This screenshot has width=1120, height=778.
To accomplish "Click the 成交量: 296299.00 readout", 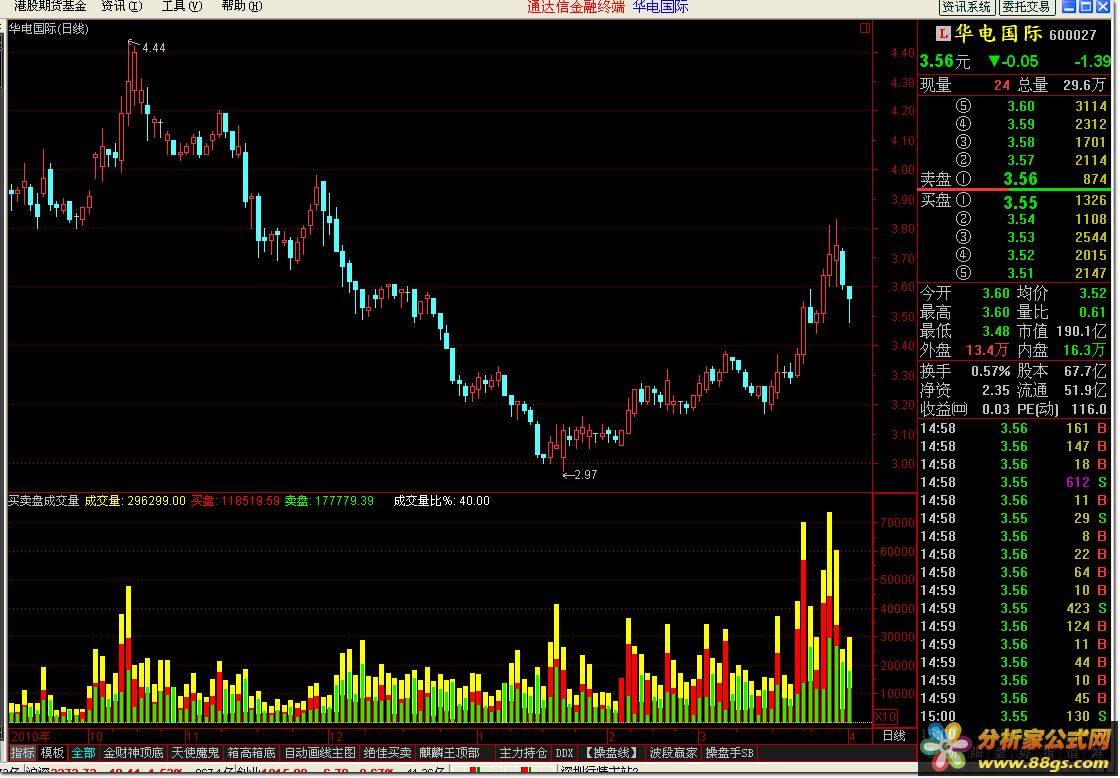I will (135, 501).
